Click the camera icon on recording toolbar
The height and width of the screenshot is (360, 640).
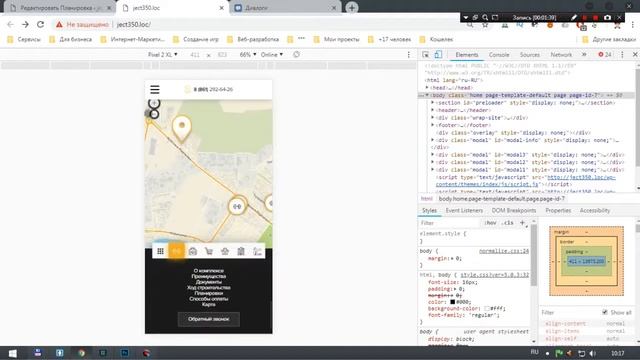pyautogui.click(x=607, y=18)
